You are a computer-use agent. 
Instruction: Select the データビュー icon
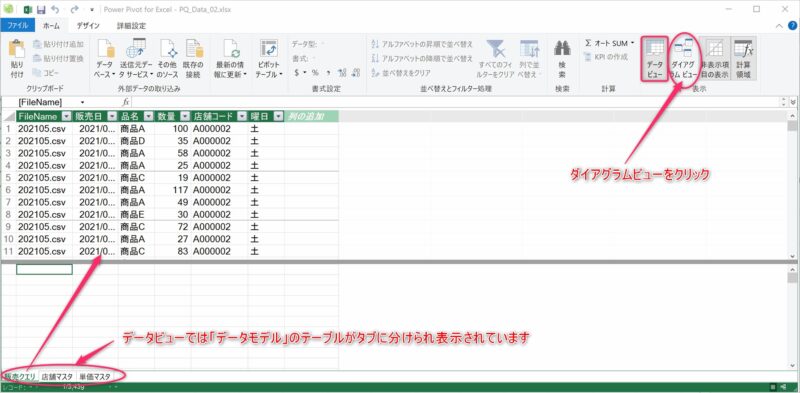[654, 49]
